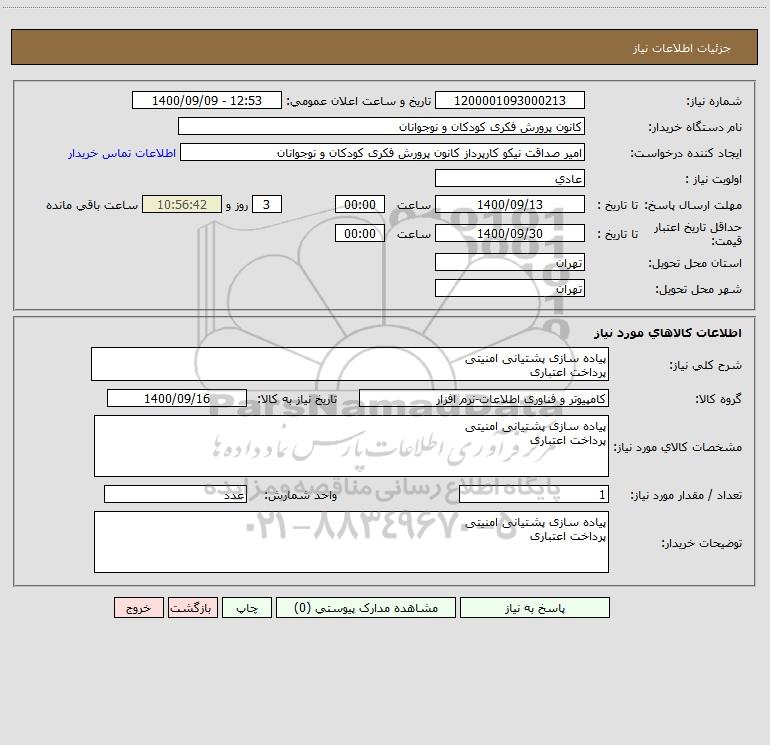Screen dimensions: 770x745
Task: Click the label استان محل تحویل
Action: point(695,263)
